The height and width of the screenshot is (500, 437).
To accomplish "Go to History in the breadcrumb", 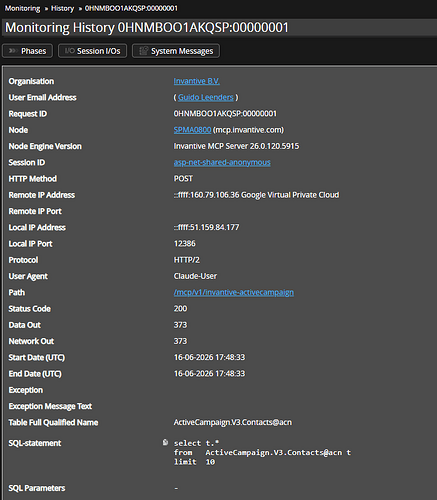I will coord(62,8).
